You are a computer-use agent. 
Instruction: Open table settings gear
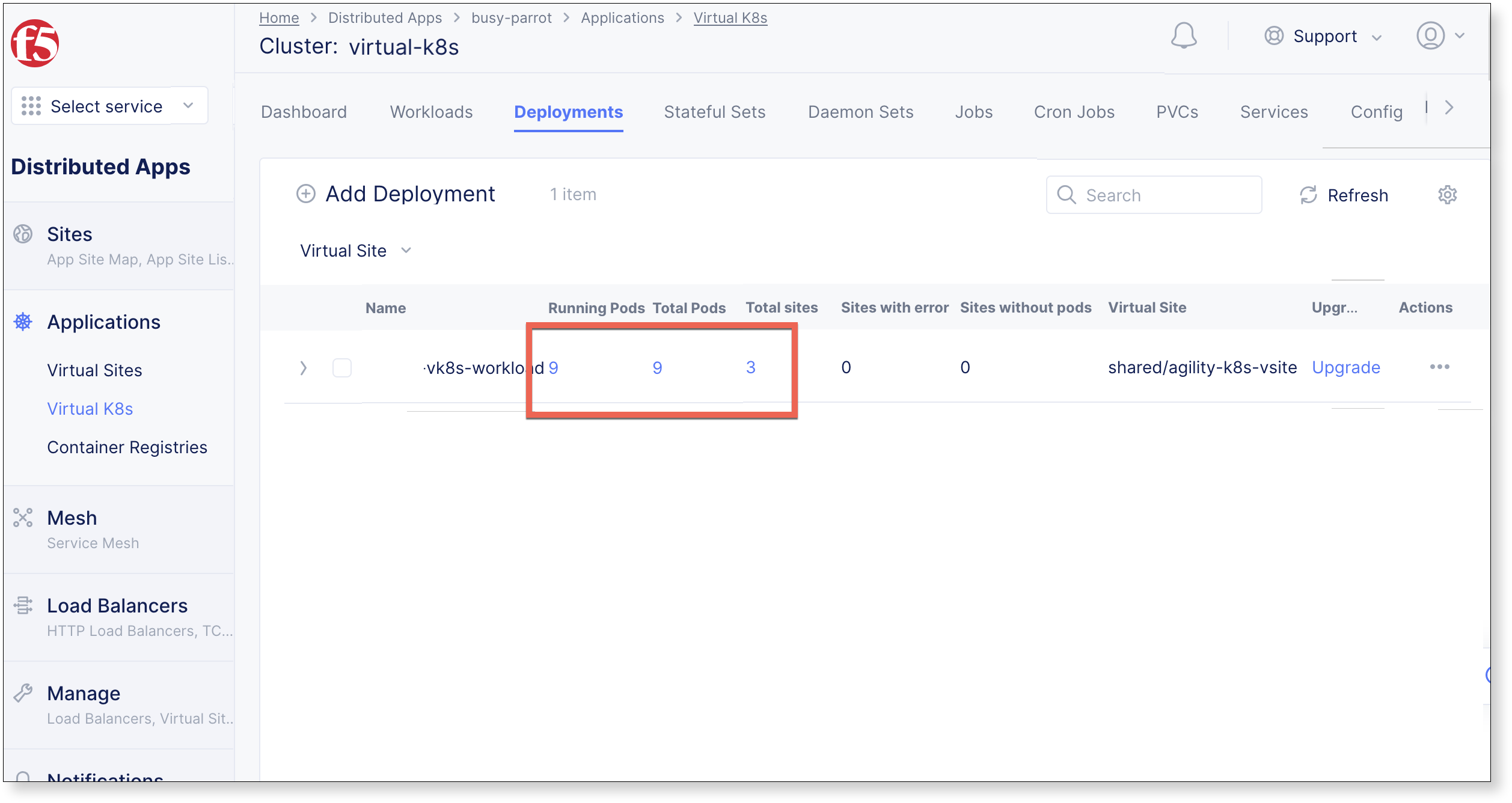(x=1447, y=195)
